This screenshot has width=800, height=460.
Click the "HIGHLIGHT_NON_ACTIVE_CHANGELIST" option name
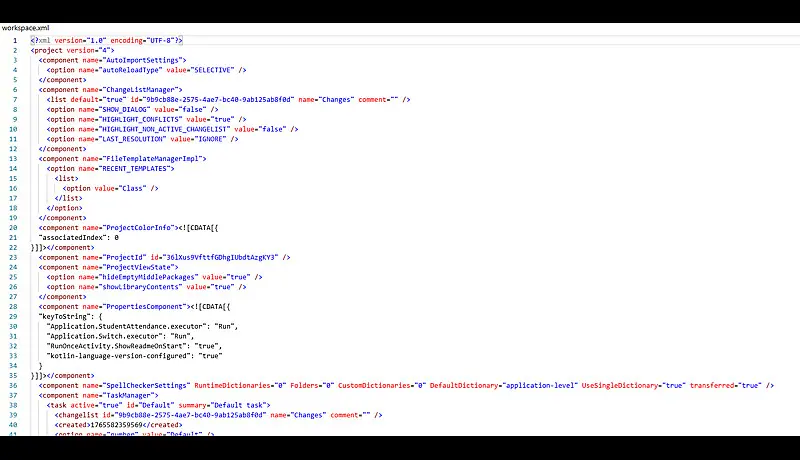click(x=164, y=129)
